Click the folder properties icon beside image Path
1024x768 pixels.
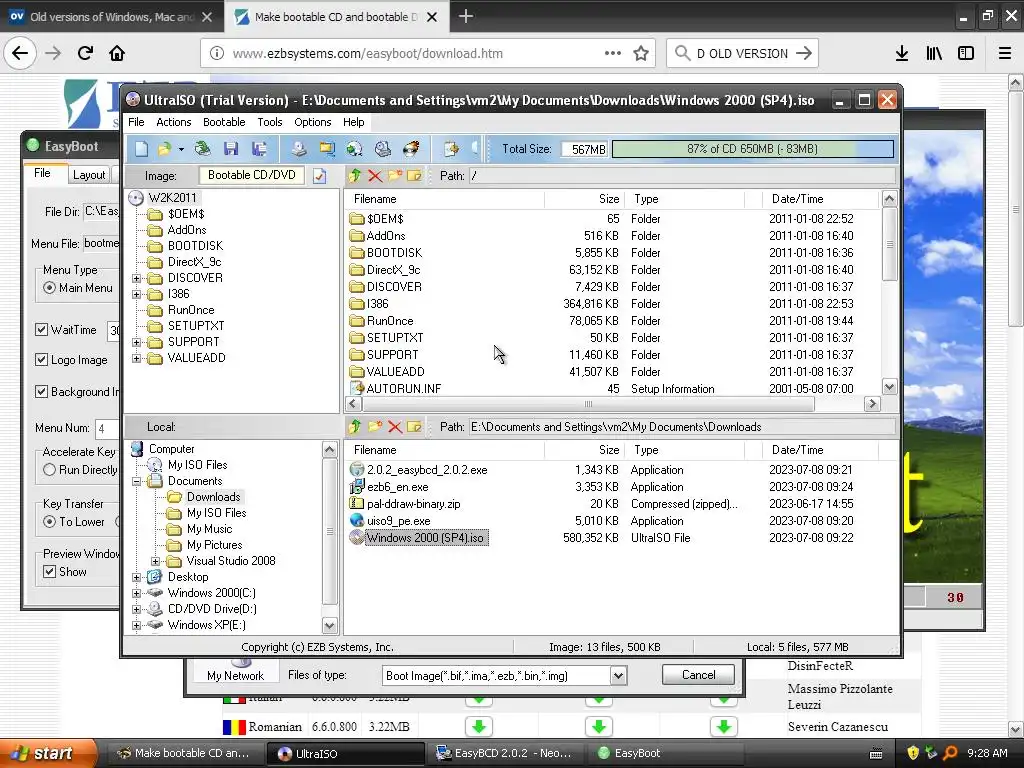(414, 175)
